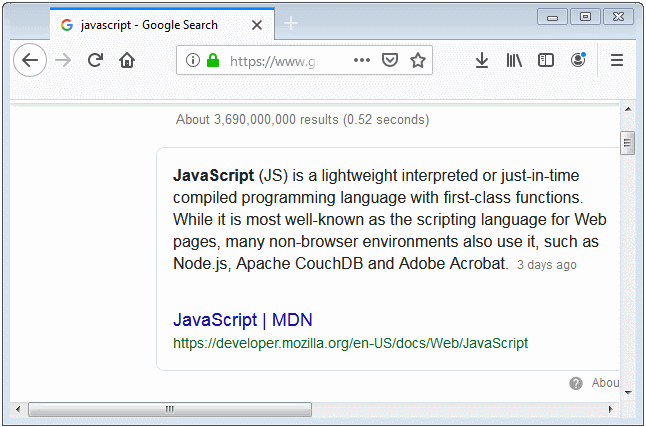Screen dimensions: 646x427
Task: Click the Google favicon on the tab
Action: [x=67, y=25]
